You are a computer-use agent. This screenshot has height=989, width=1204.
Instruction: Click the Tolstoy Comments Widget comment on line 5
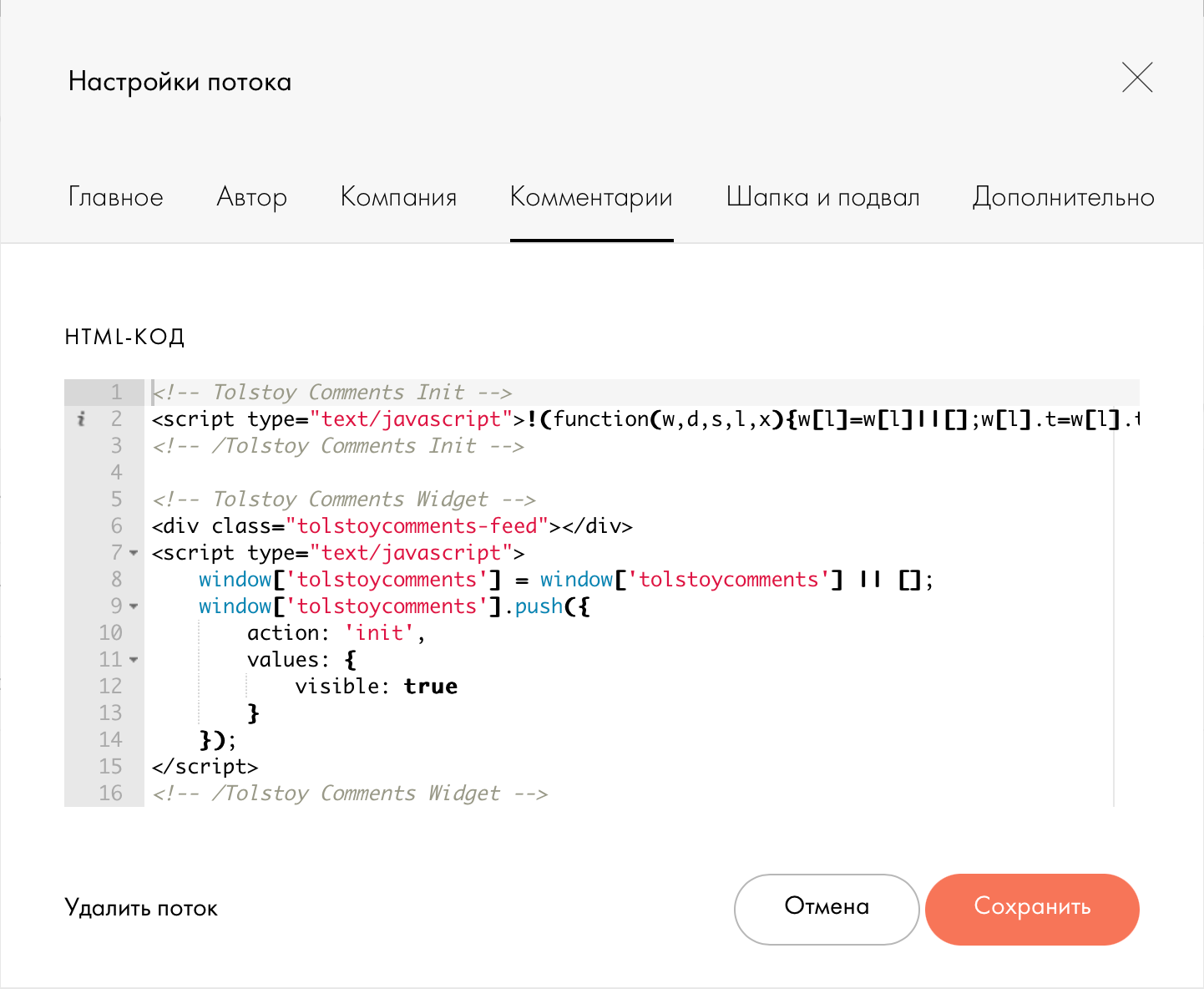point(344,500)
